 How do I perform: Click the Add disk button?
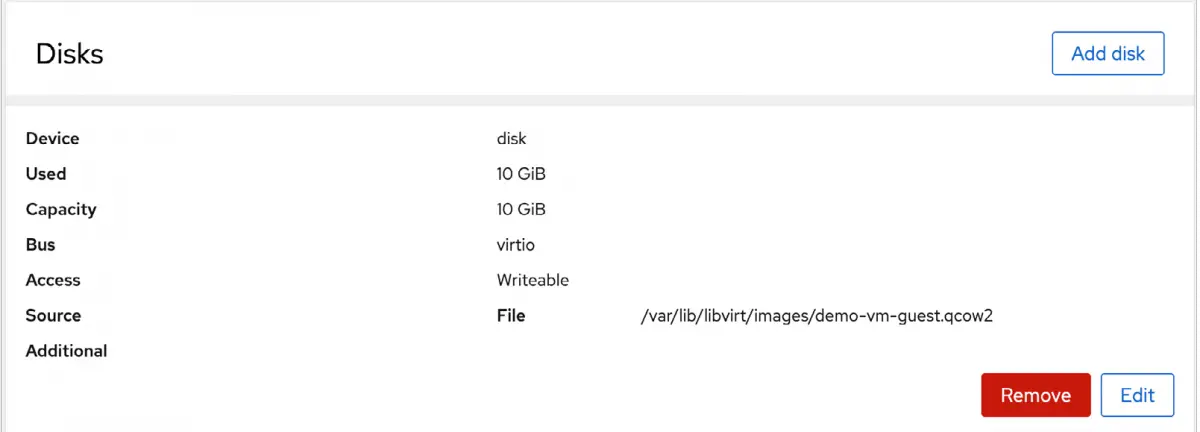1108,54
